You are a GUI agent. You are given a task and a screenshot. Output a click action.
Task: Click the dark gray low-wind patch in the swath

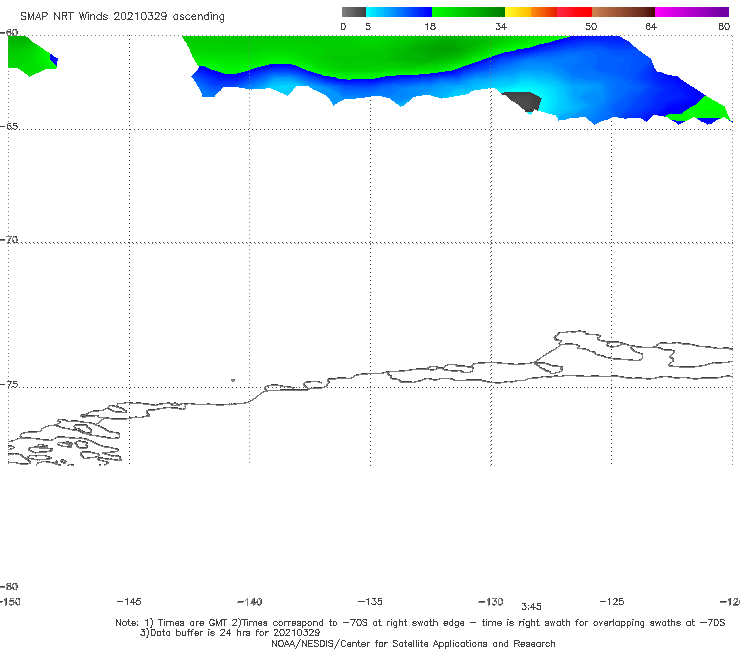click(x=524, y=100)
